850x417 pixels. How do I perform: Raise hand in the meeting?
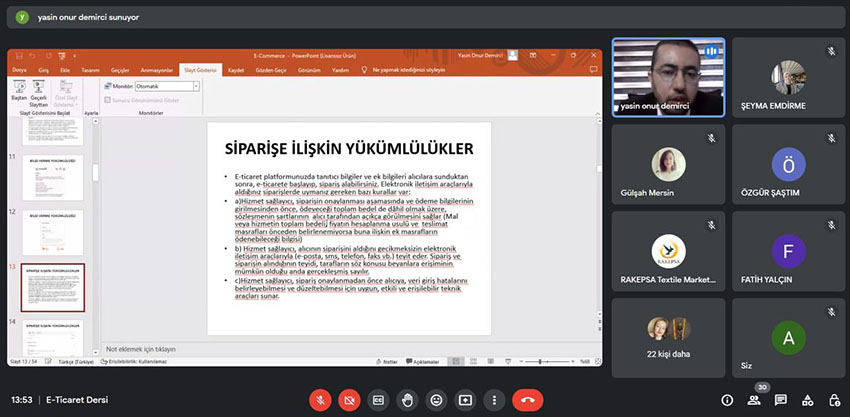(408, 399)
